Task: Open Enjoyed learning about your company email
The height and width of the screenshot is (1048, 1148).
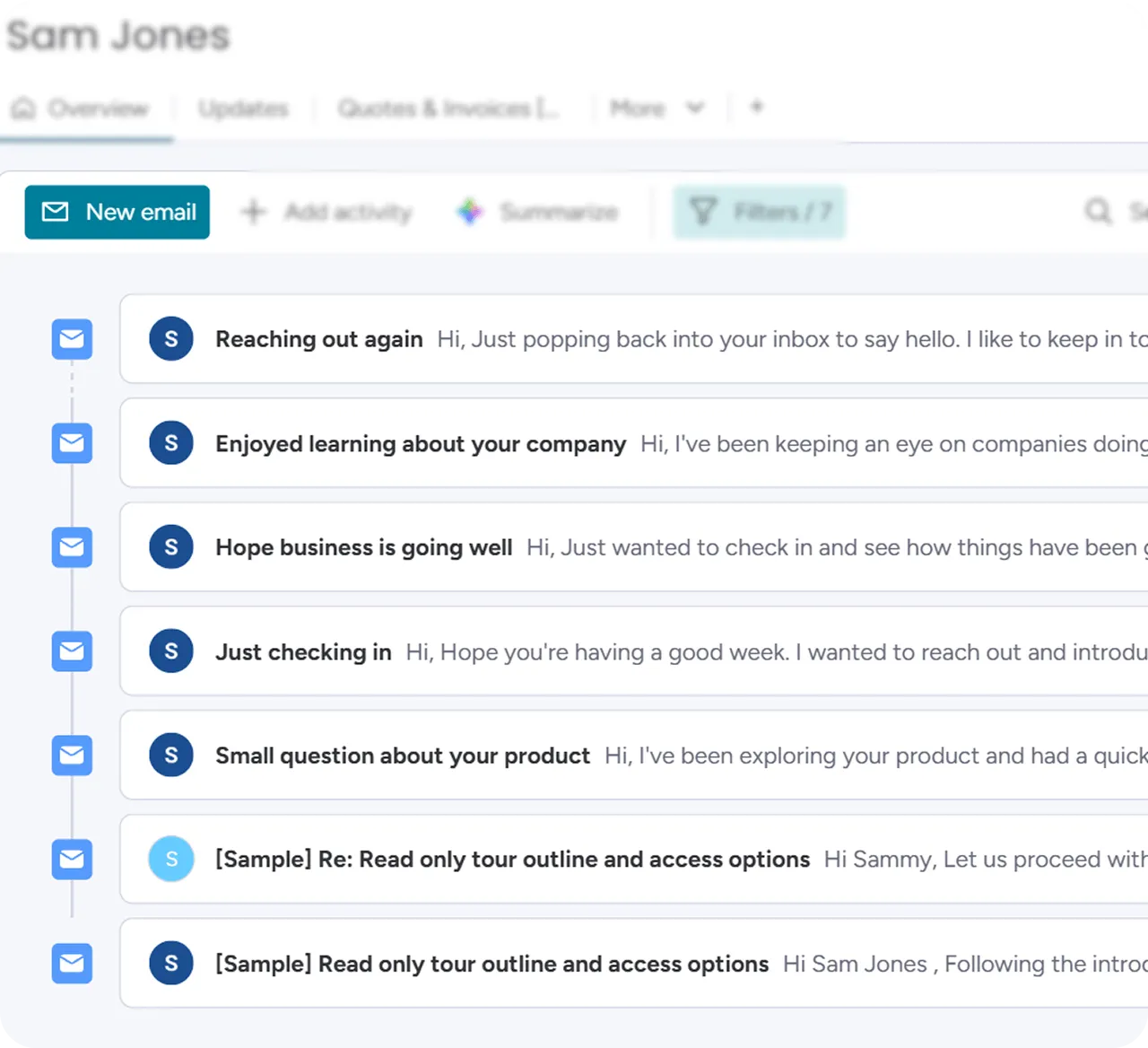Action: point(634,443)
